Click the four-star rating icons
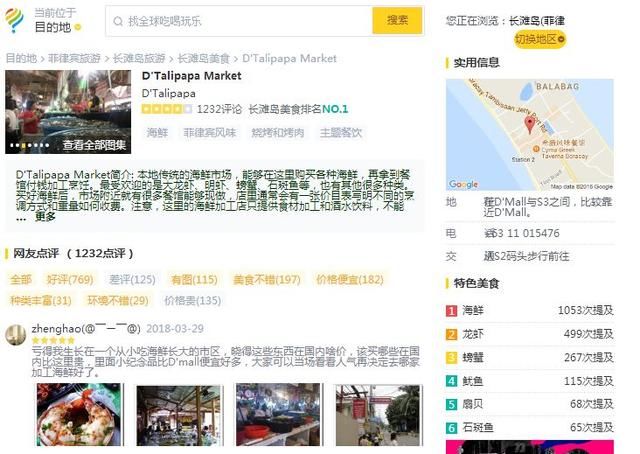640x454 pixels. [x=167, y=109]
